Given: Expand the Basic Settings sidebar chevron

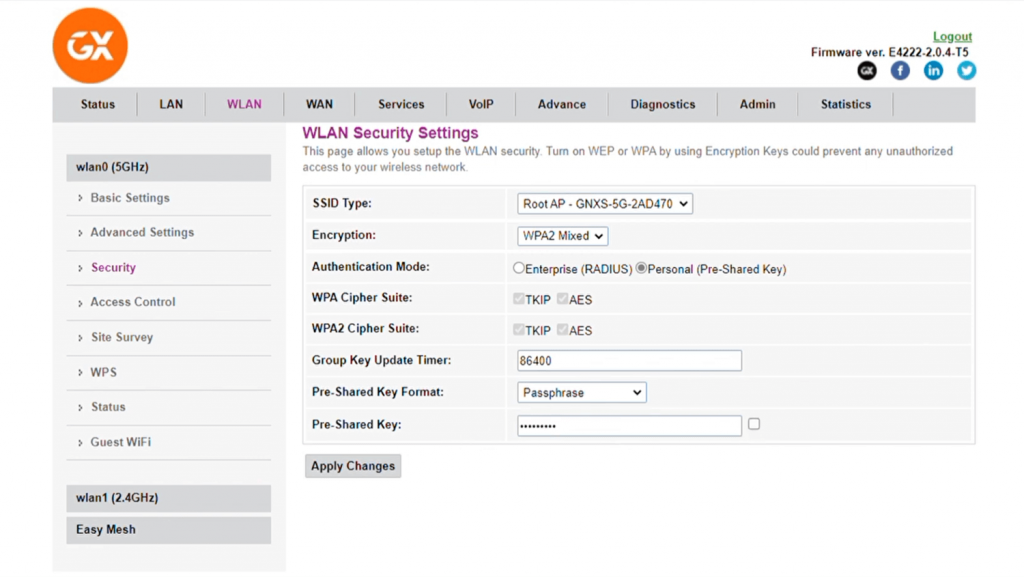Looking at the screenshot, I should [x=79, y=197].
